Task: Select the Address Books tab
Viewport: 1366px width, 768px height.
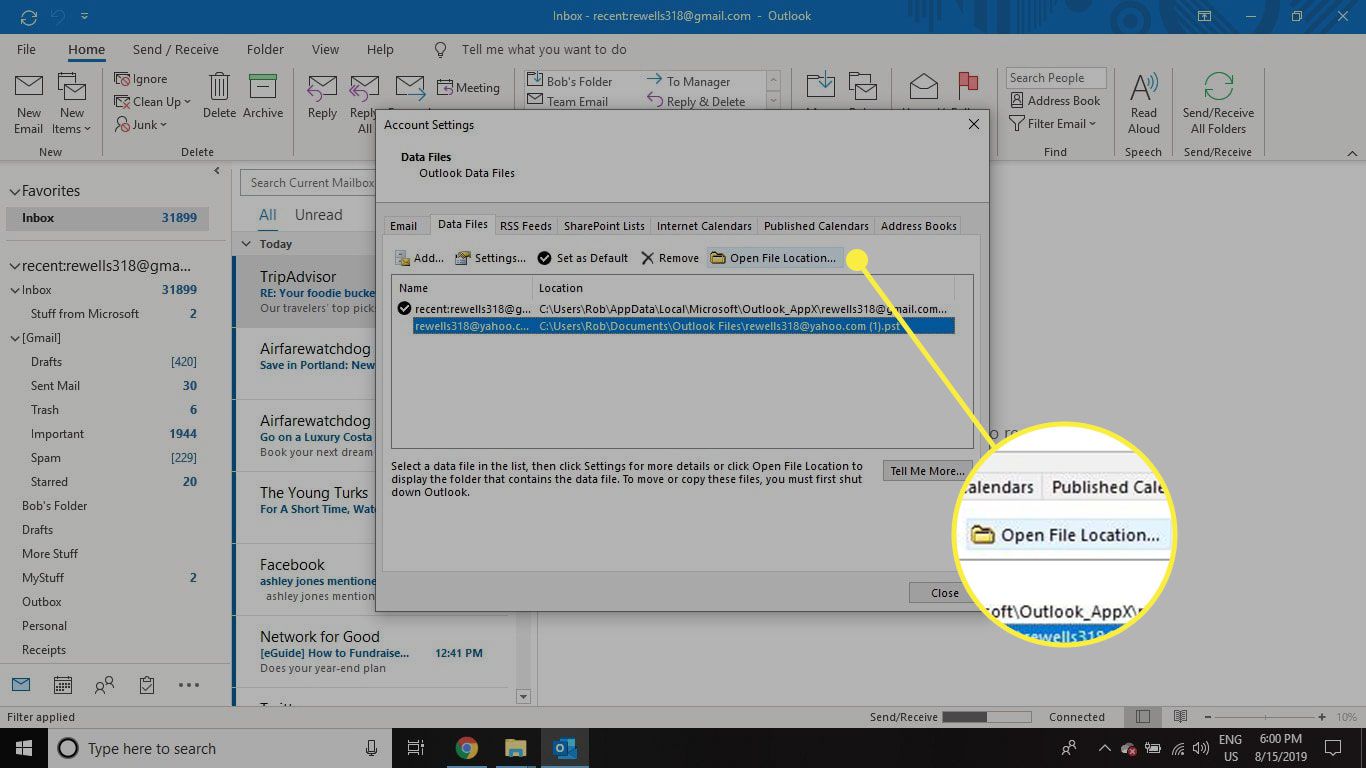Action: [x=919, y=226]
